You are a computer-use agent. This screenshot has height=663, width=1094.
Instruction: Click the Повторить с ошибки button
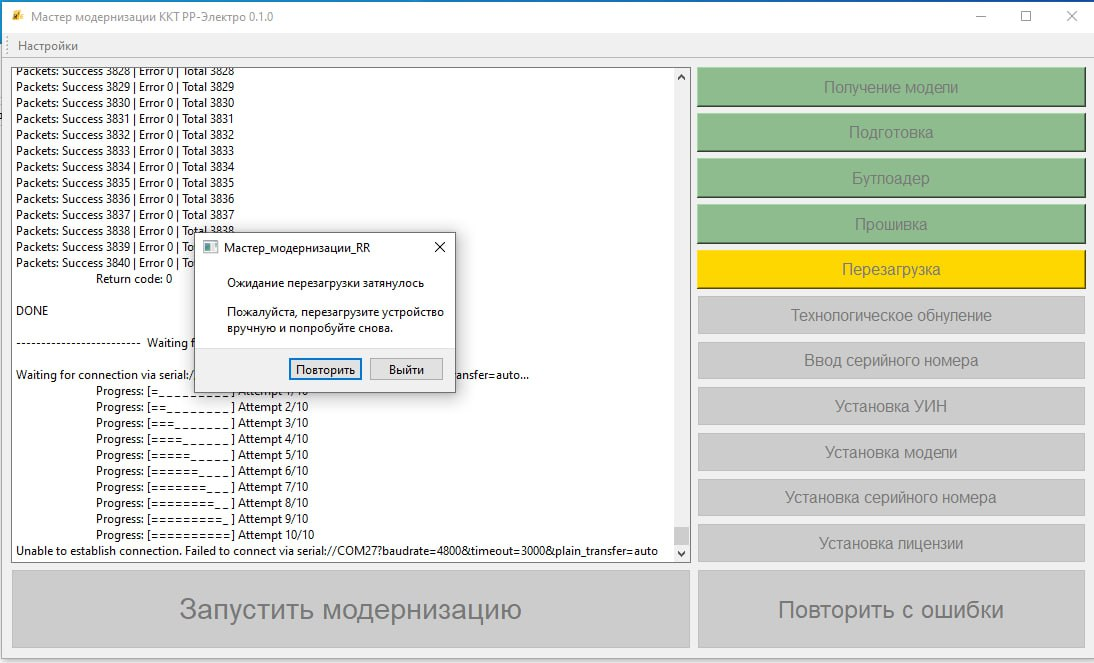[x=890, y=610]
